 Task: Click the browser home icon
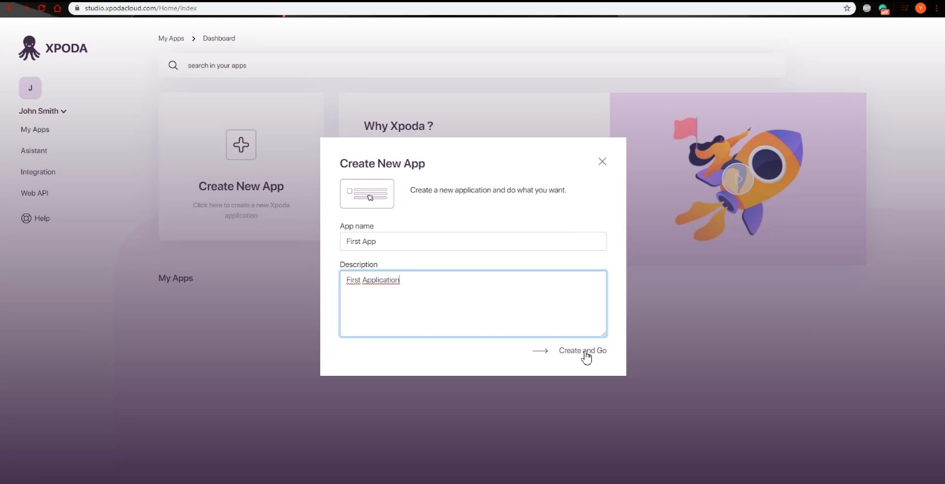point(57,8)
